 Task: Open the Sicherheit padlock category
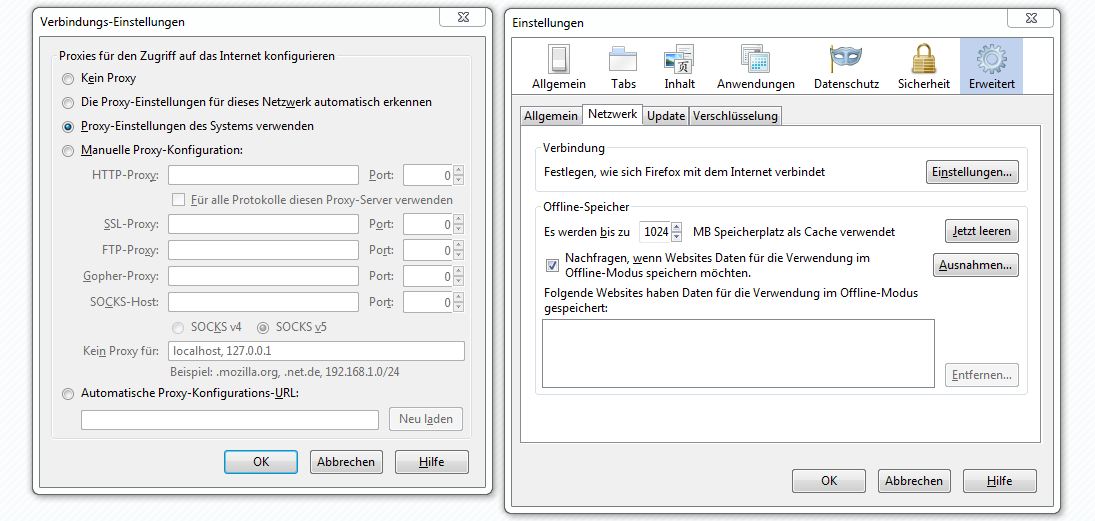coord(924,68)
